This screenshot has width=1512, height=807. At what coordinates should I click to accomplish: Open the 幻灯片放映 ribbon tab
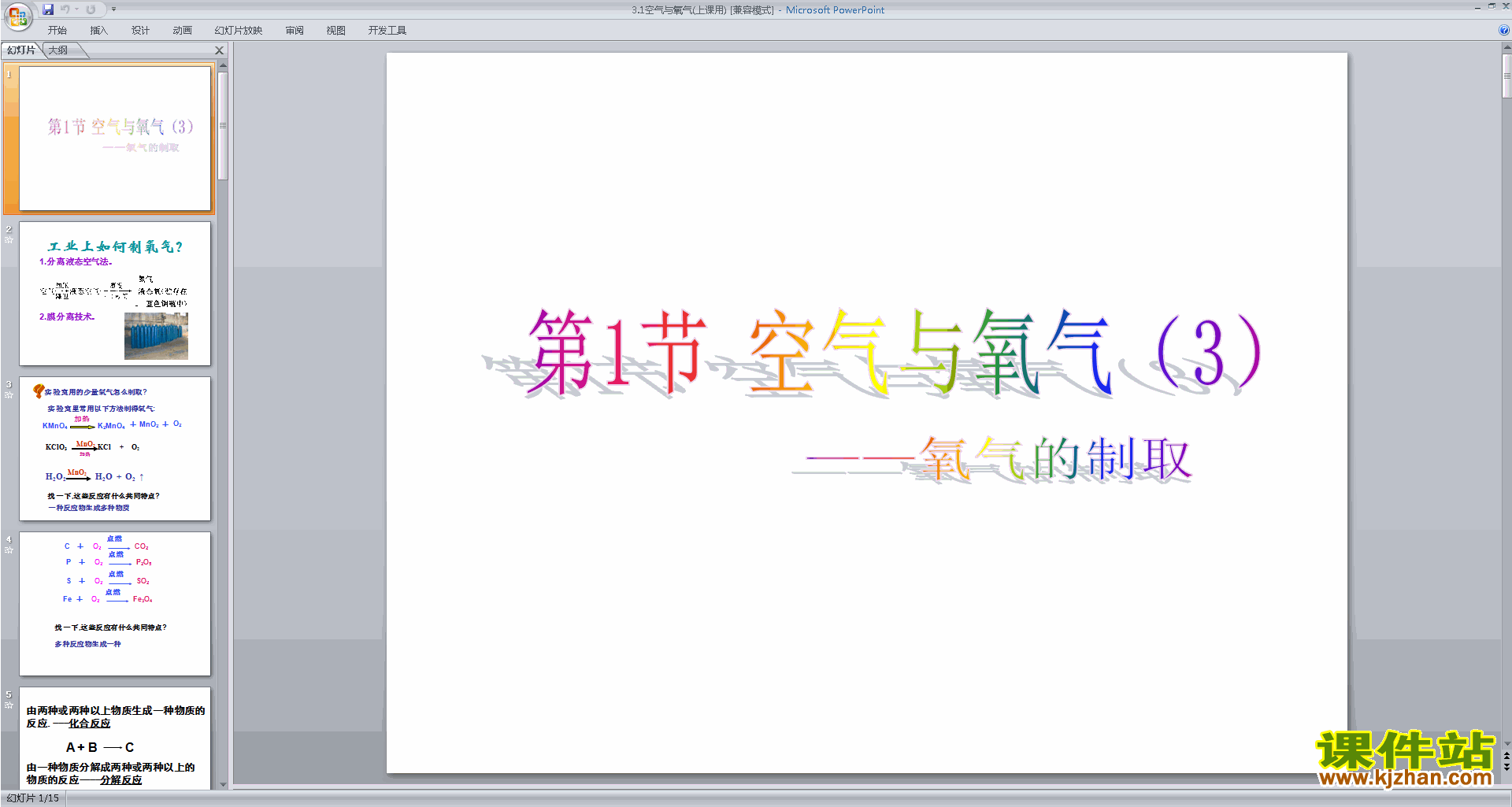[239, 30]
